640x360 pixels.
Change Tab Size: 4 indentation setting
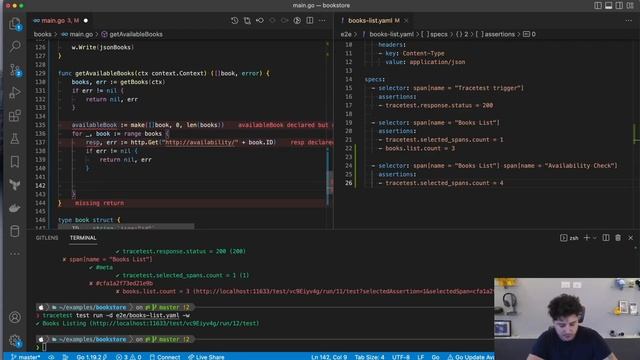(x=369, y=357)
